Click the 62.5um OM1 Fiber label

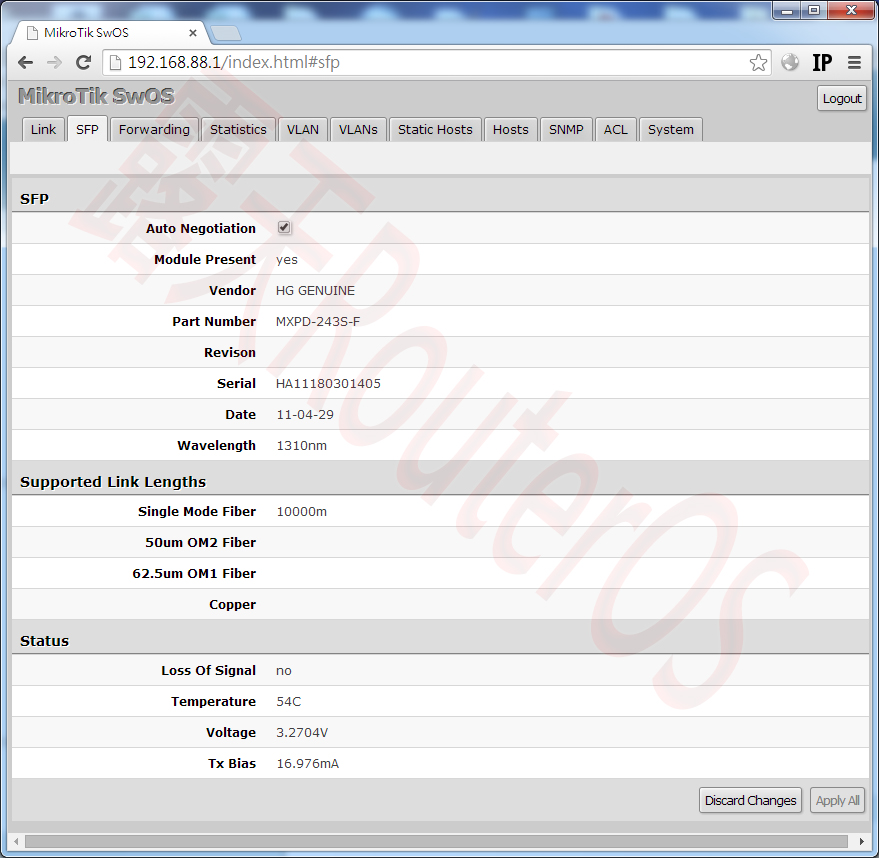click(x=194, y=573)
